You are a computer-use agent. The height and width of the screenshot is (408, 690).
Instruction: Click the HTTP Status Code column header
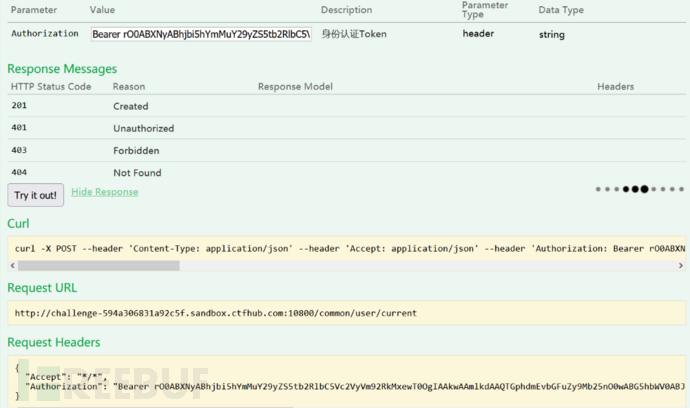tap(51, 87)
